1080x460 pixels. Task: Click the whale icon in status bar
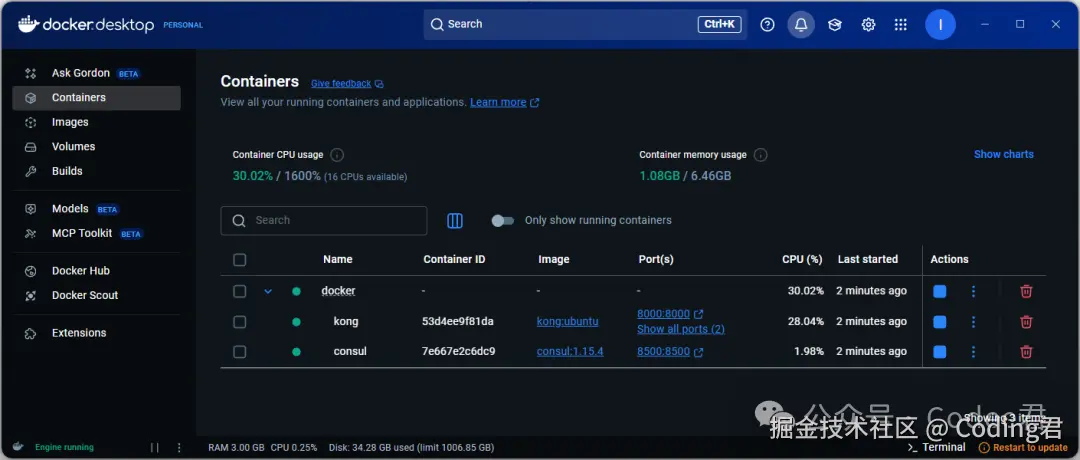pyautogui.click(x=18, y=447)
